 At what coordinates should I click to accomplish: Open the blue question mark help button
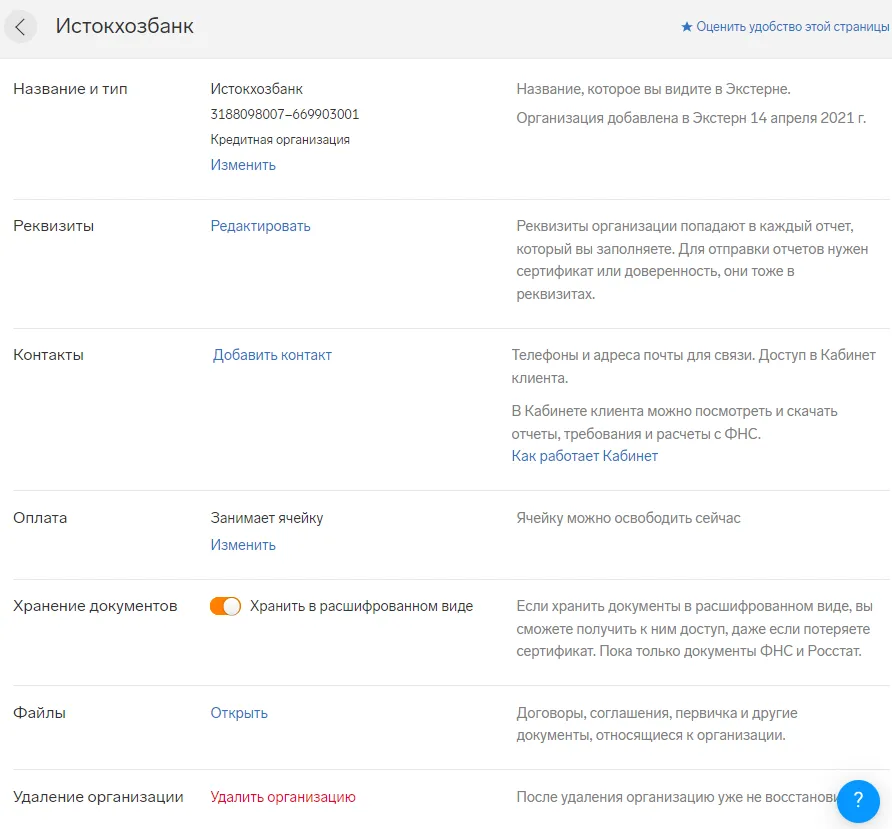858,801
